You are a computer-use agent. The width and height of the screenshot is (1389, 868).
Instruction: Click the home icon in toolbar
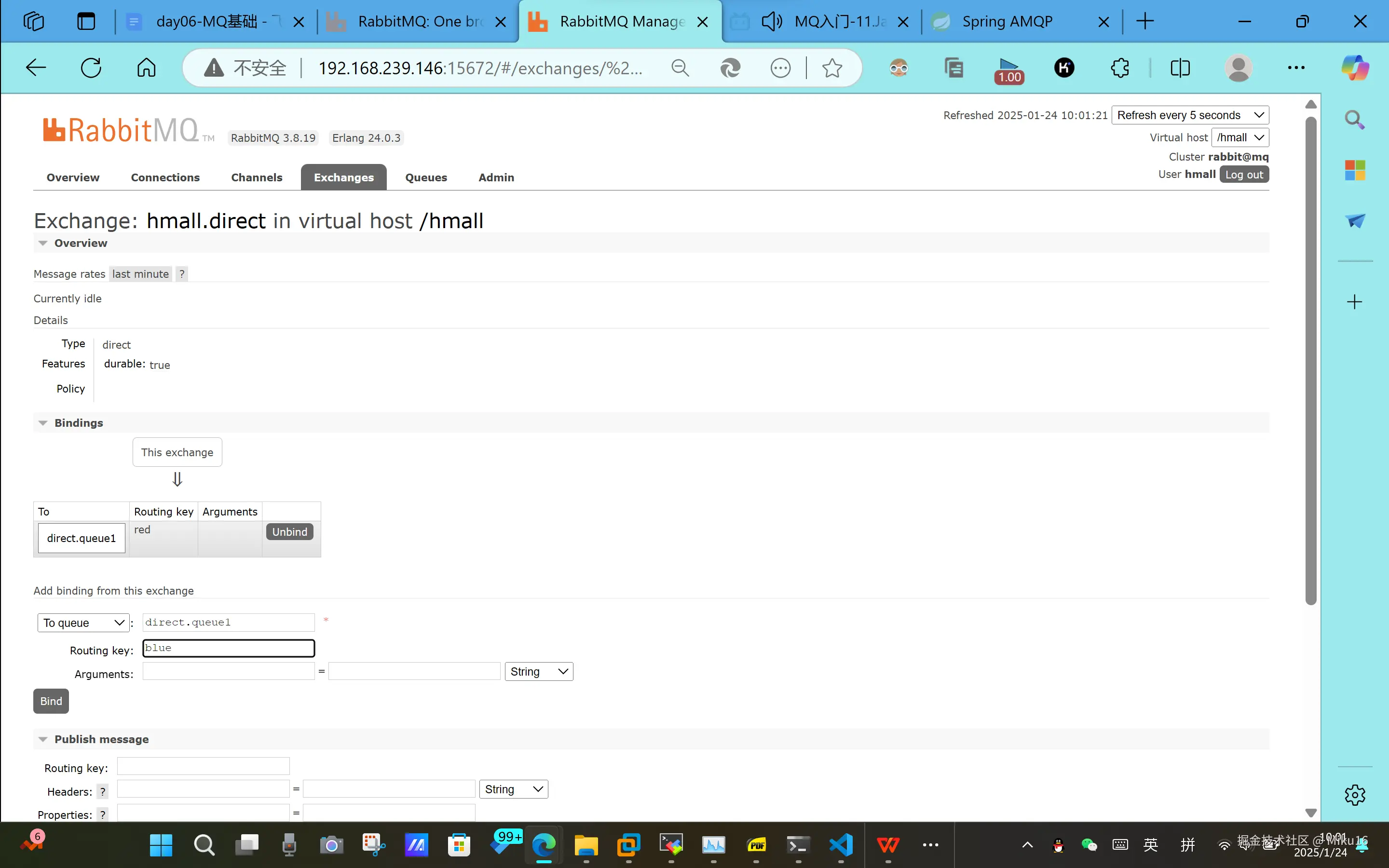pyautogui.click(x=146, y=68)
